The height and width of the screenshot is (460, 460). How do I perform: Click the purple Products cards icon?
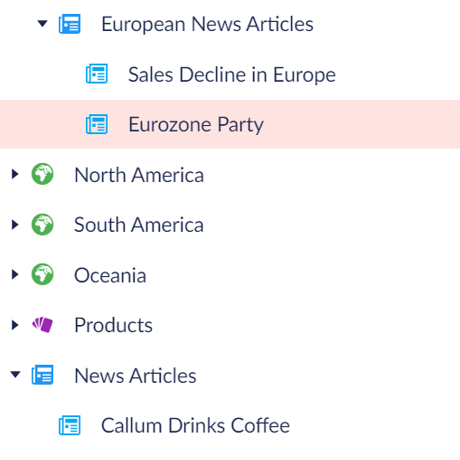coord(42,325)
